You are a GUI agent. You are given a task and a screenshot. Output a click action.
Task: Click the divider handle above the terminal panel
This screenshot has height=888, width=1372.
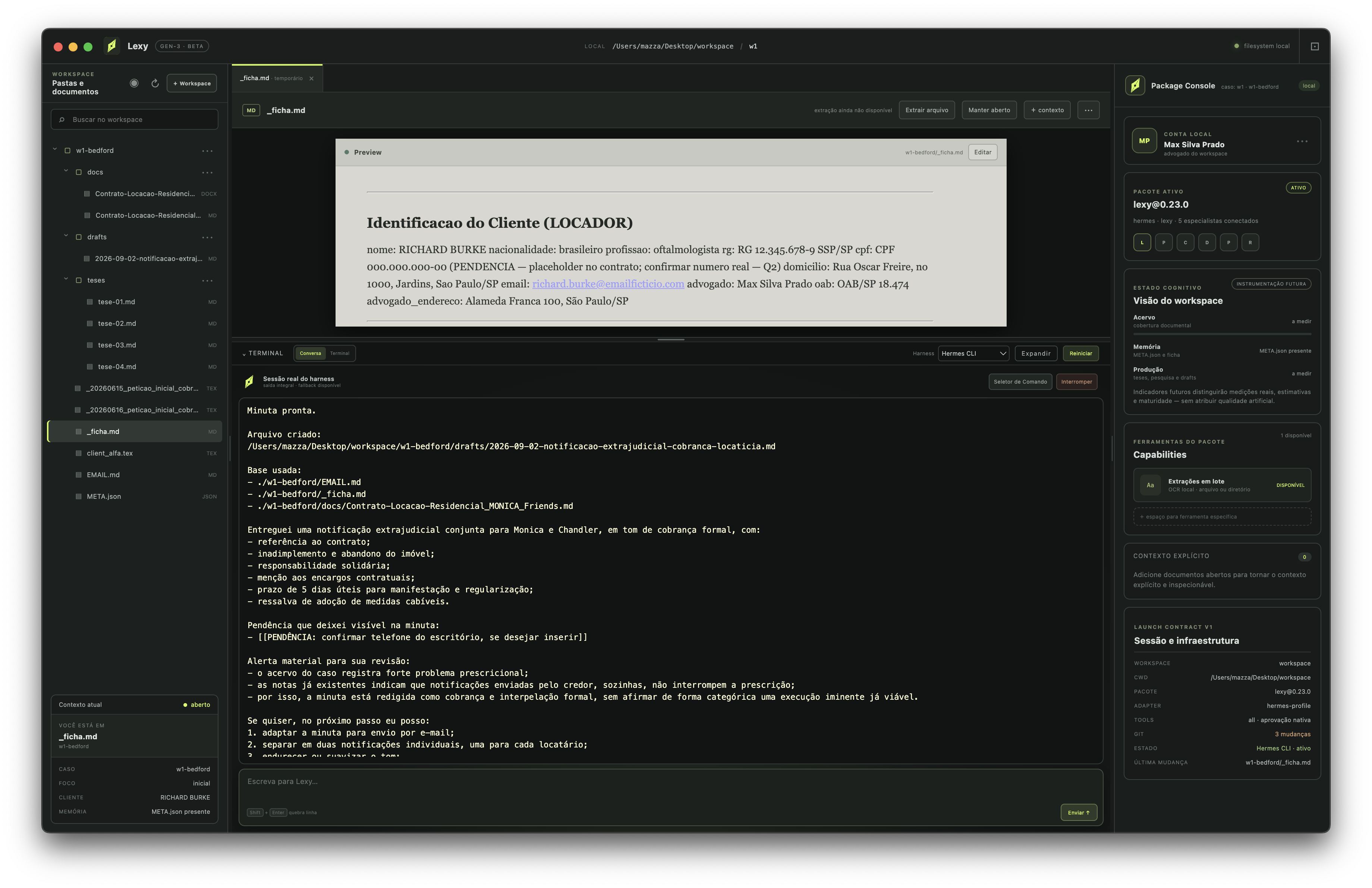coord(671,339)
